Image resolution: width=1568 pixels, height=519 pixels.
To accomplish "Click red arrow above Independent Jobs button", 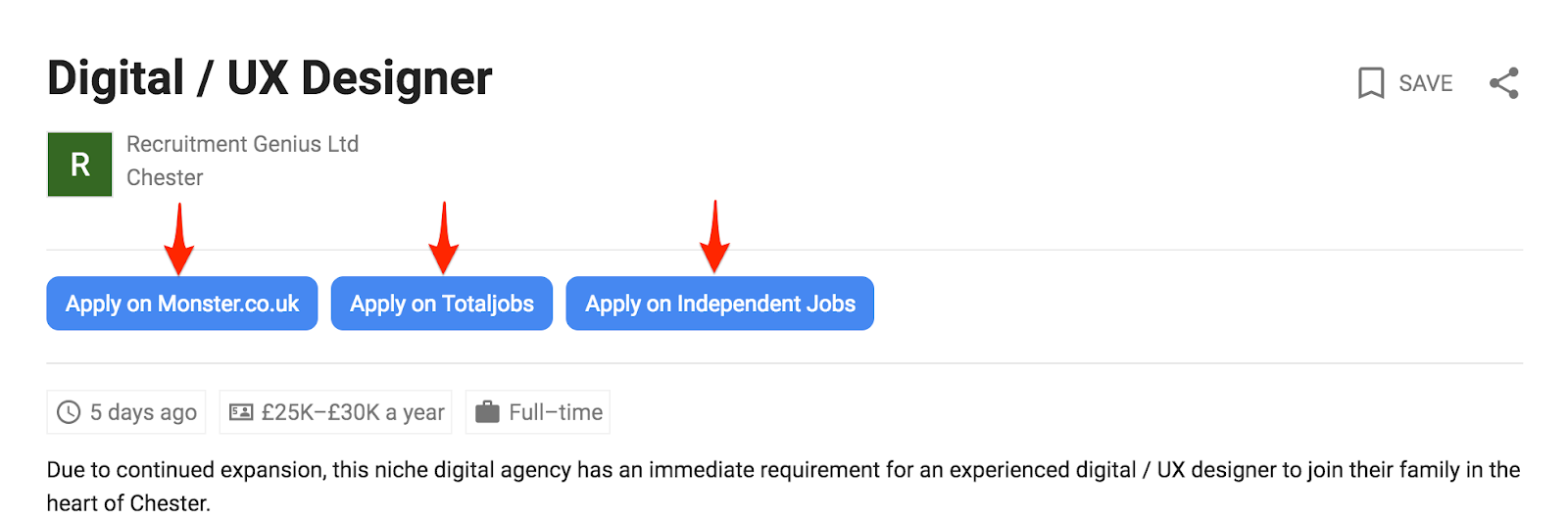I will 714,237.
